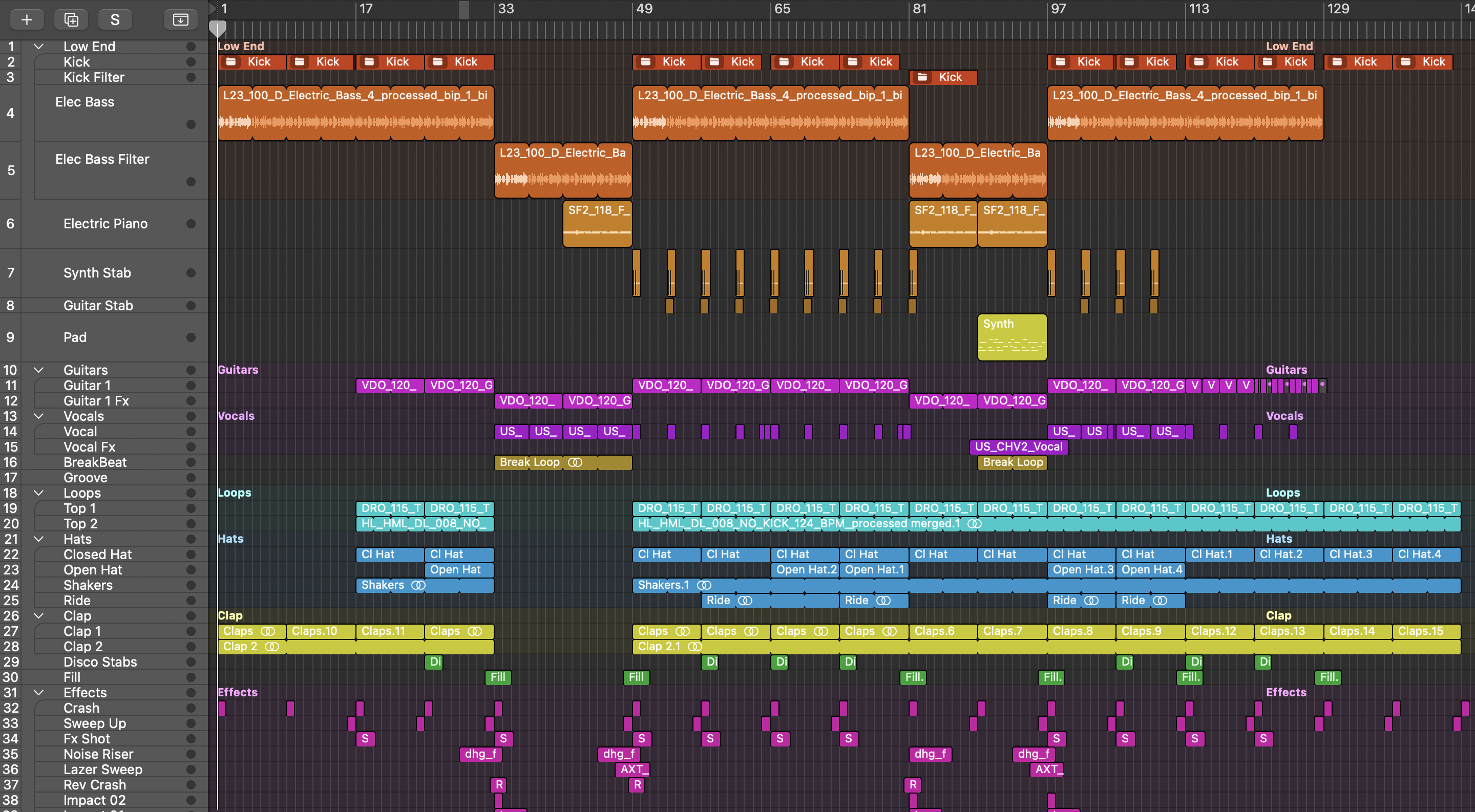The height and width of the screenshot is (812, 1475).
Task: Toggle the Kick track on/off dot
Action: click(x=191, y=62)
